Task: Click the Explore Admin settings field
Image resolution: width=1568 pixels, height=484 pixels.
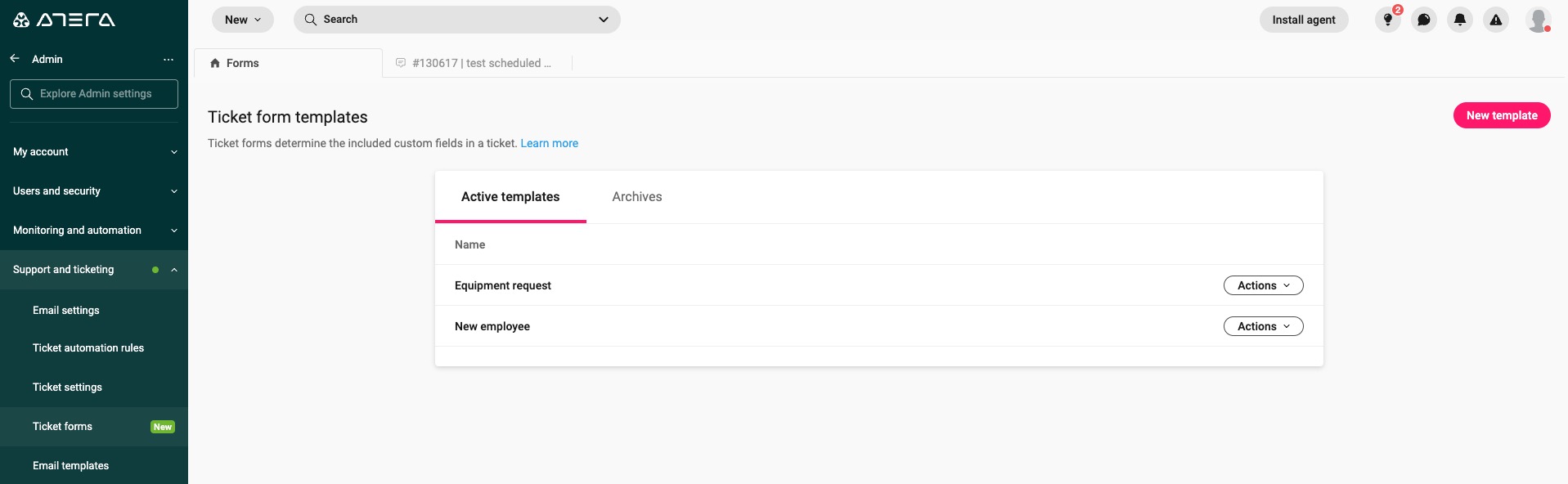Action: [x=94, y=94]
